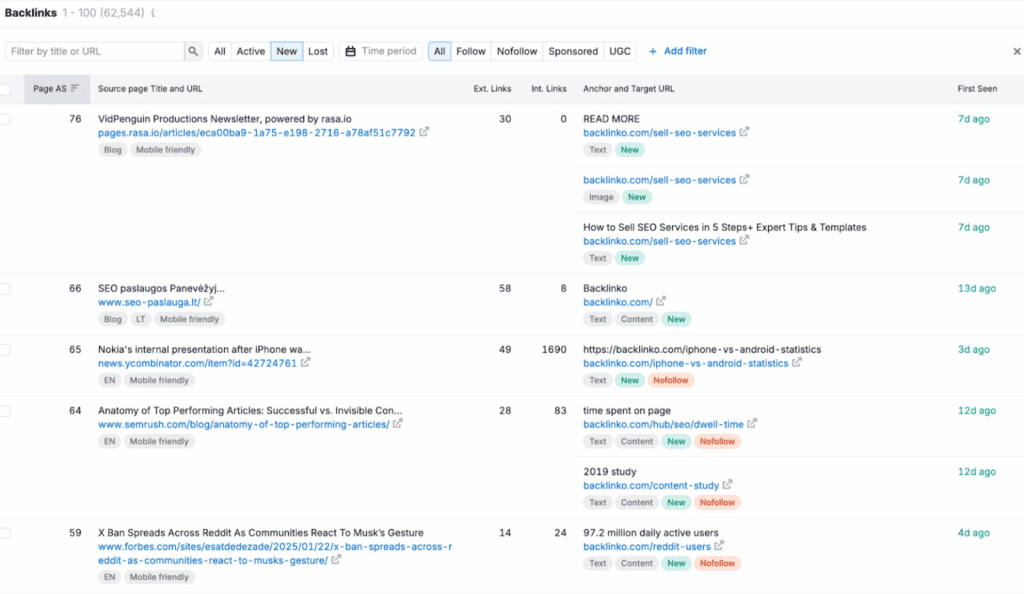Filter by UGC links

(620, 51)
